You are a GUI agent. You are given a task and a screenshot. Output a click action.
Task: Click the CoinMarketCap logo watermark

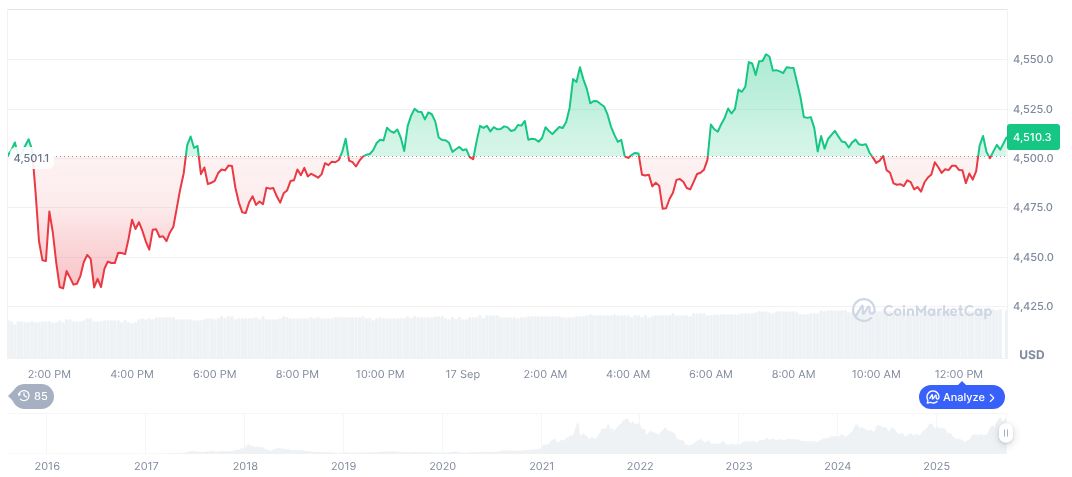click(x=864, y=311)
